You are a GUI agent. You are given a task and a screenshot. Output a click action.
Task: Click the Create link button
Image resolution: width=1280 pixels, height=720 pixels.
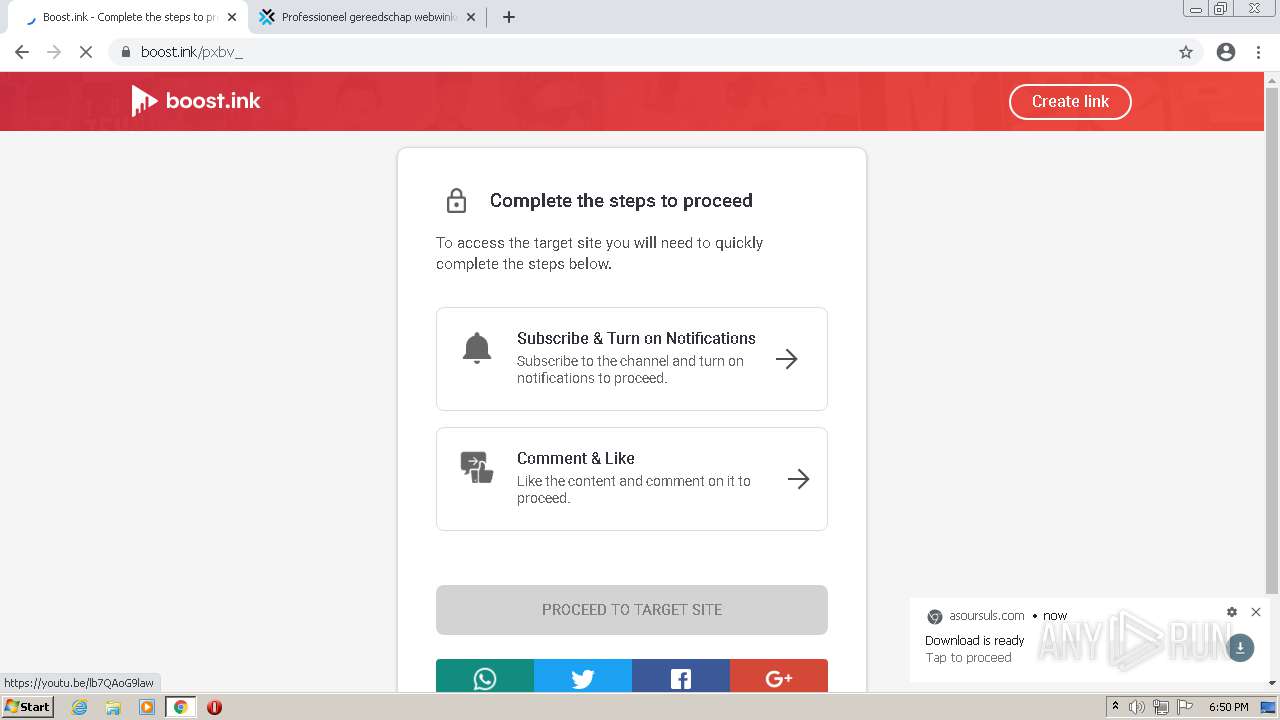[1070, 101]
